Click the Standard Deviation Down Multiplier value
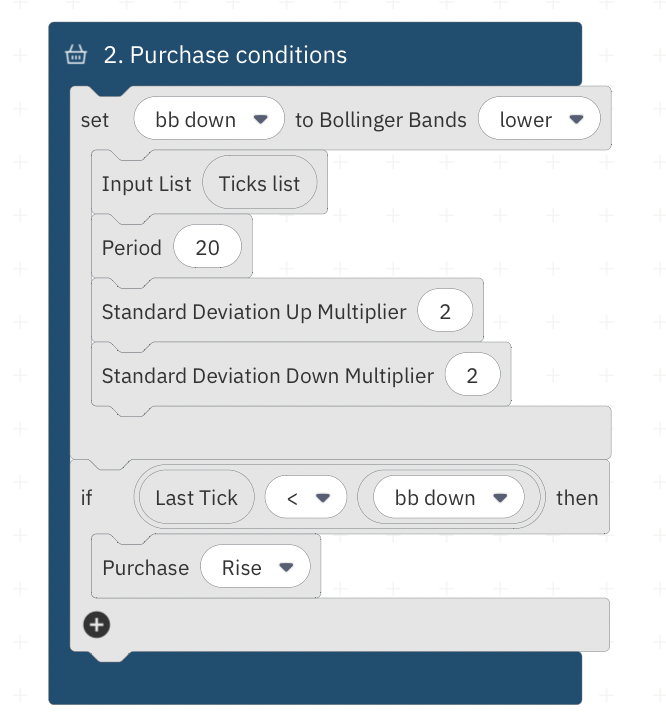Viewport: 666px width, 724px height. tap(472, 376)
